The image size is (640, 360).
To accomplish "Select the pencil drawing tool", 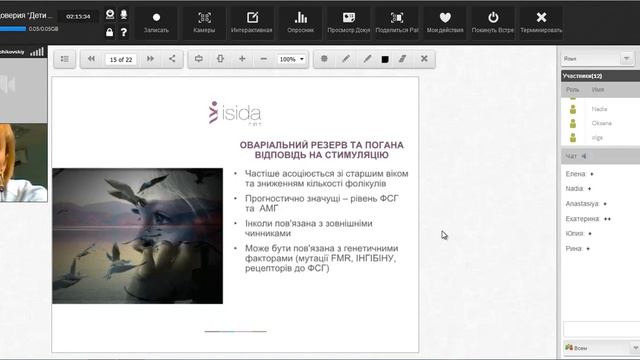I will pyautogui.click(x=346, y=59).
